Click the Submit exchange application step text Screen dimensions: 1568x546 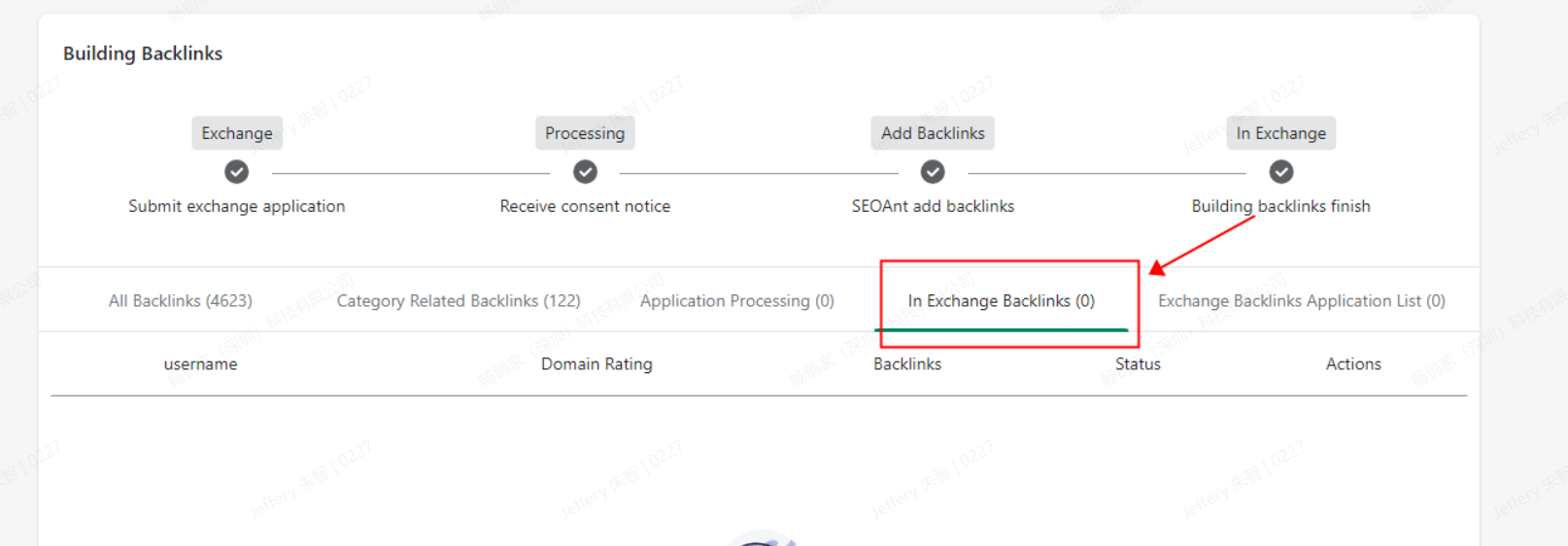click(x=237, y=206)
